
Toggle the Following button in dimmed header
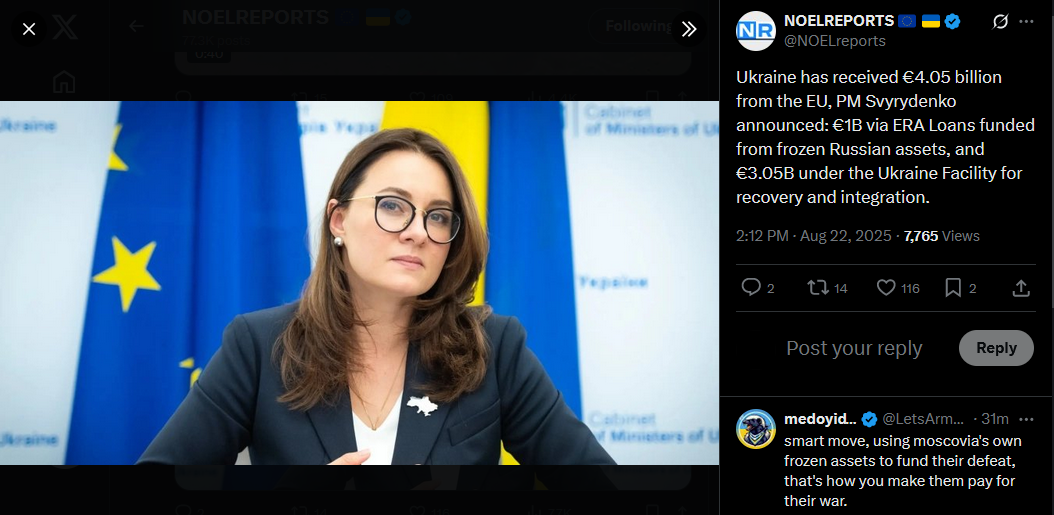(639, 26)
